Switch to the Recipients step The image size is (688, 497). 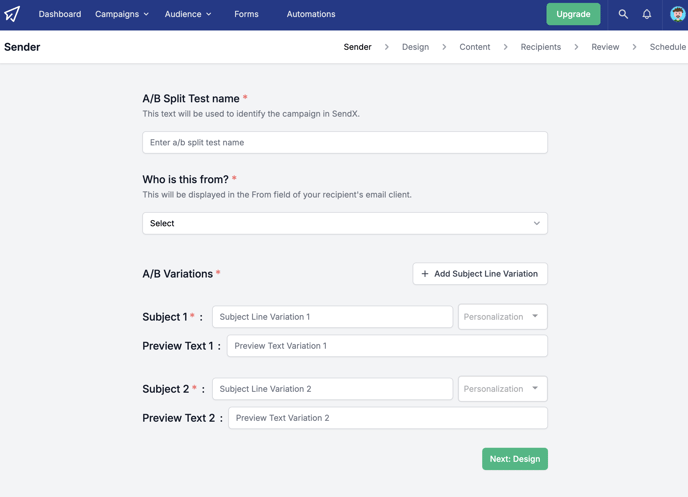tap(541, 47)
